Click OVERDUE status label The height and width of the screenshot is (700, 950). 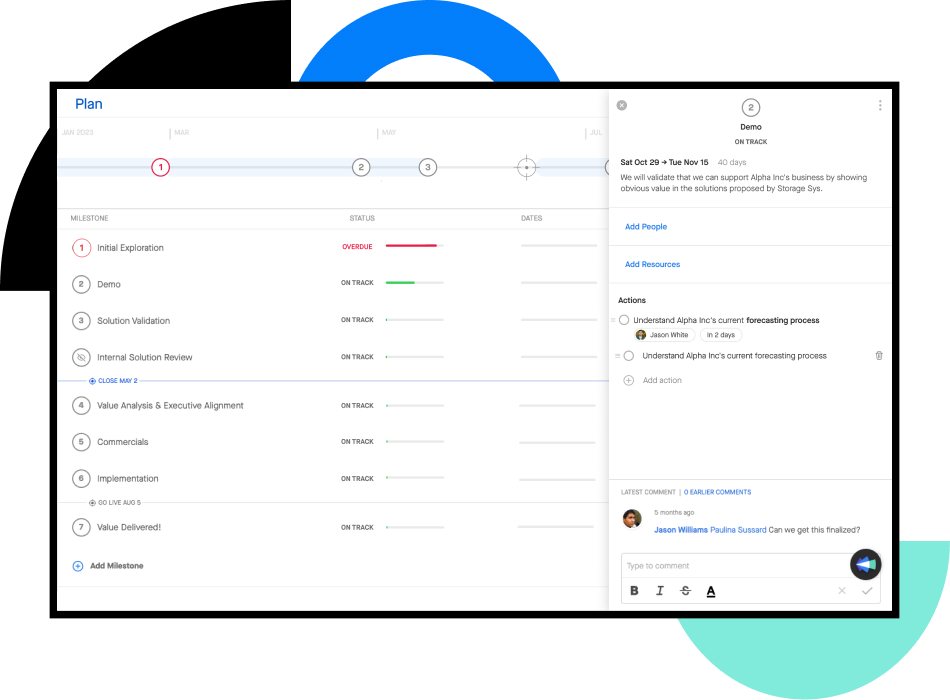pos(357,247)
